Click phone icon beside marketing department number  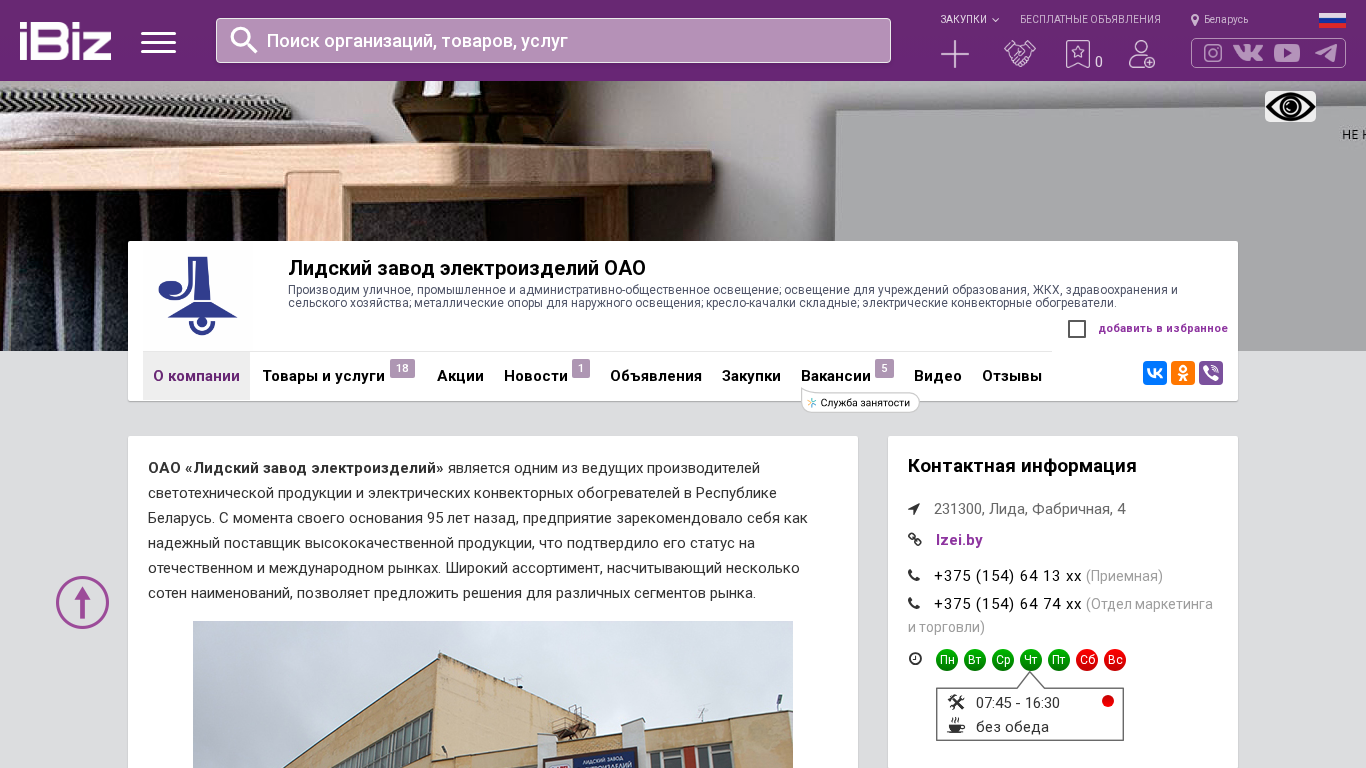pyautogui.click(x=914, y=604)
